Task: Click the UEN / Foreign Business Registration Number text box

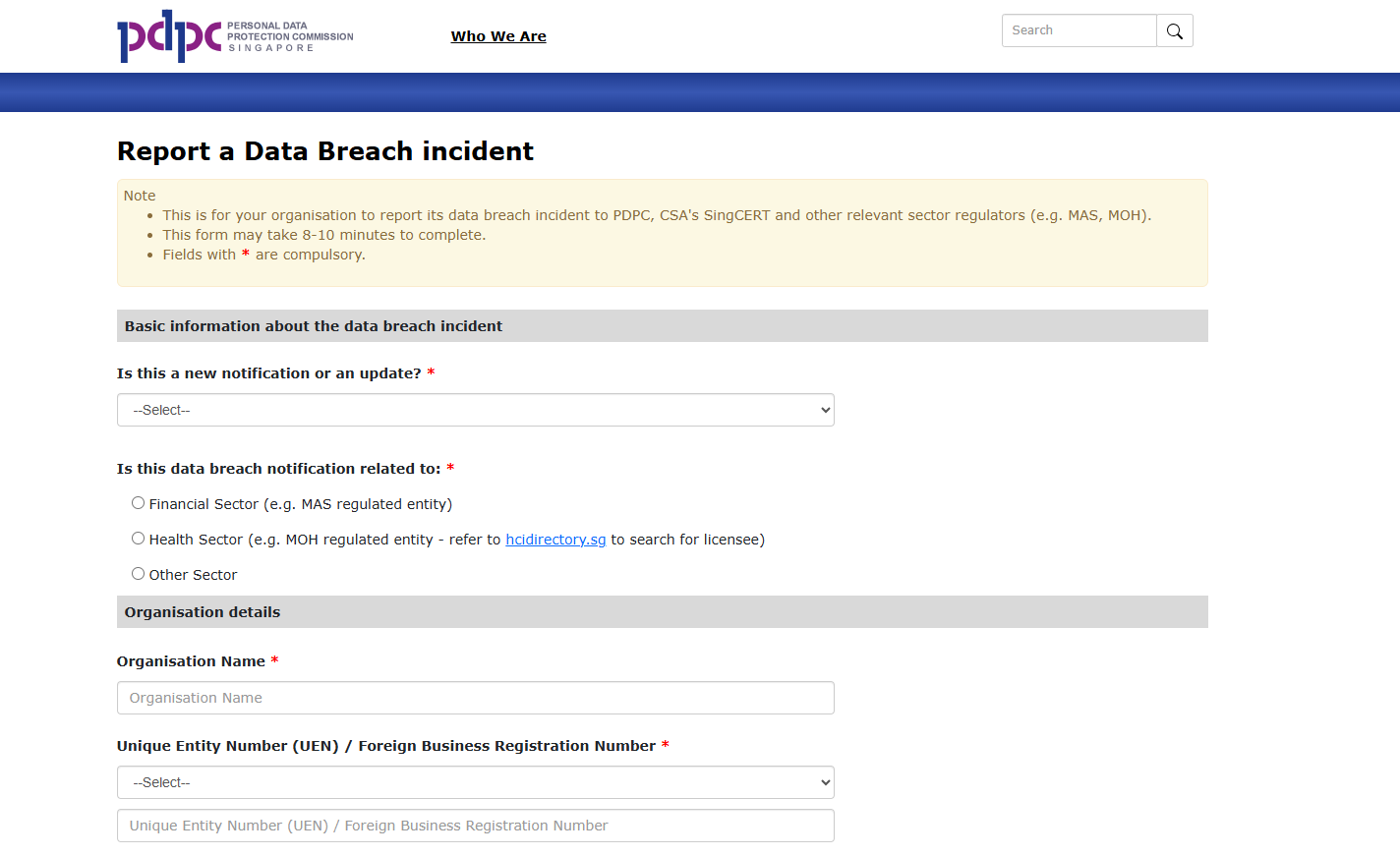Action: pyautogui.click(x=475, y=826)
